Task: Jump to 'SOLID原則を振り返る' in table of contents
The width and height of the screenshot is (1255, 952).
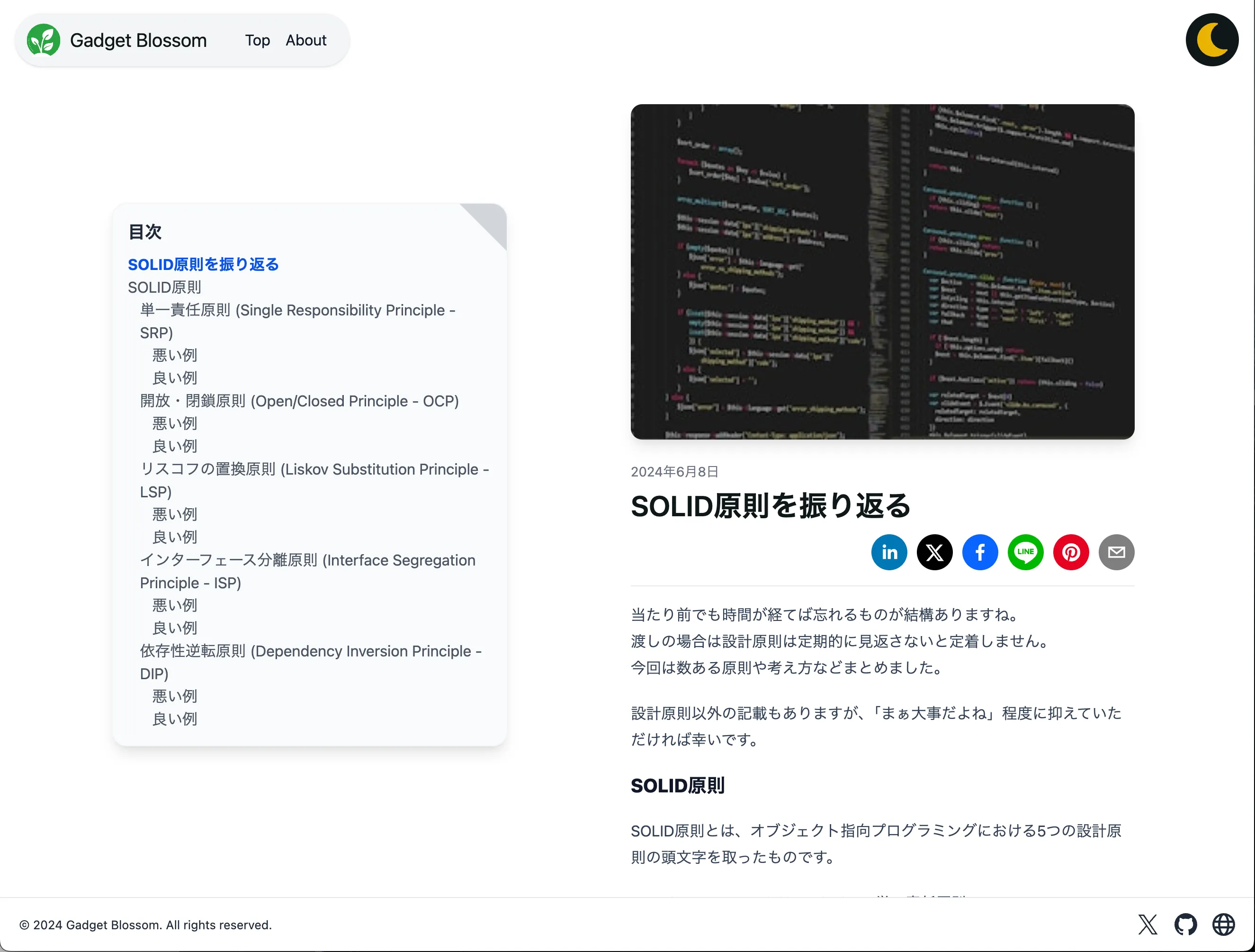Action: coord(203,264)
